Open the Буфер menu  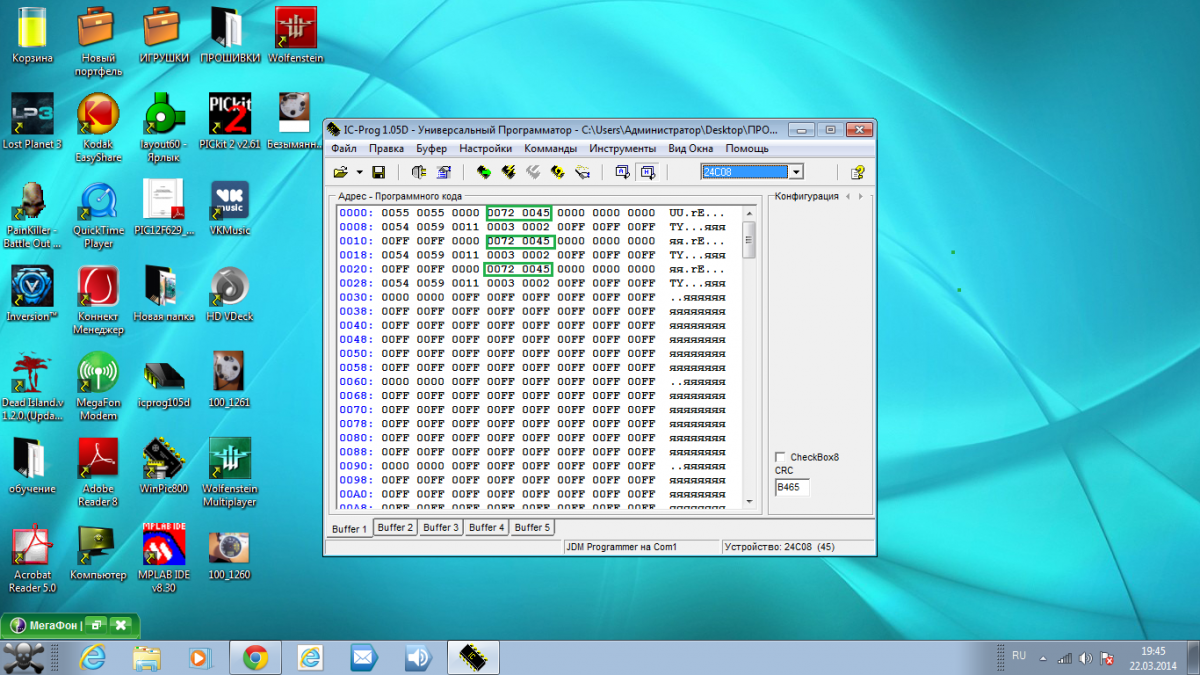point(432,149)
